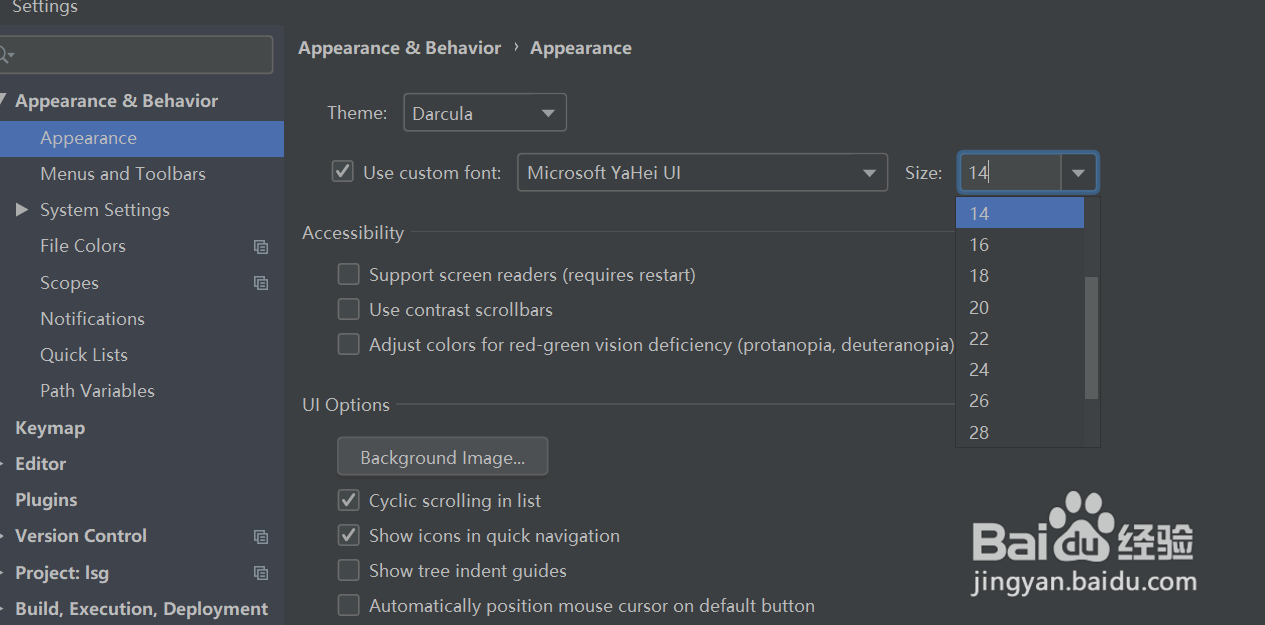1265x625 pixels.
Task: Click the Background Image button
Action: tap(442, 457)
